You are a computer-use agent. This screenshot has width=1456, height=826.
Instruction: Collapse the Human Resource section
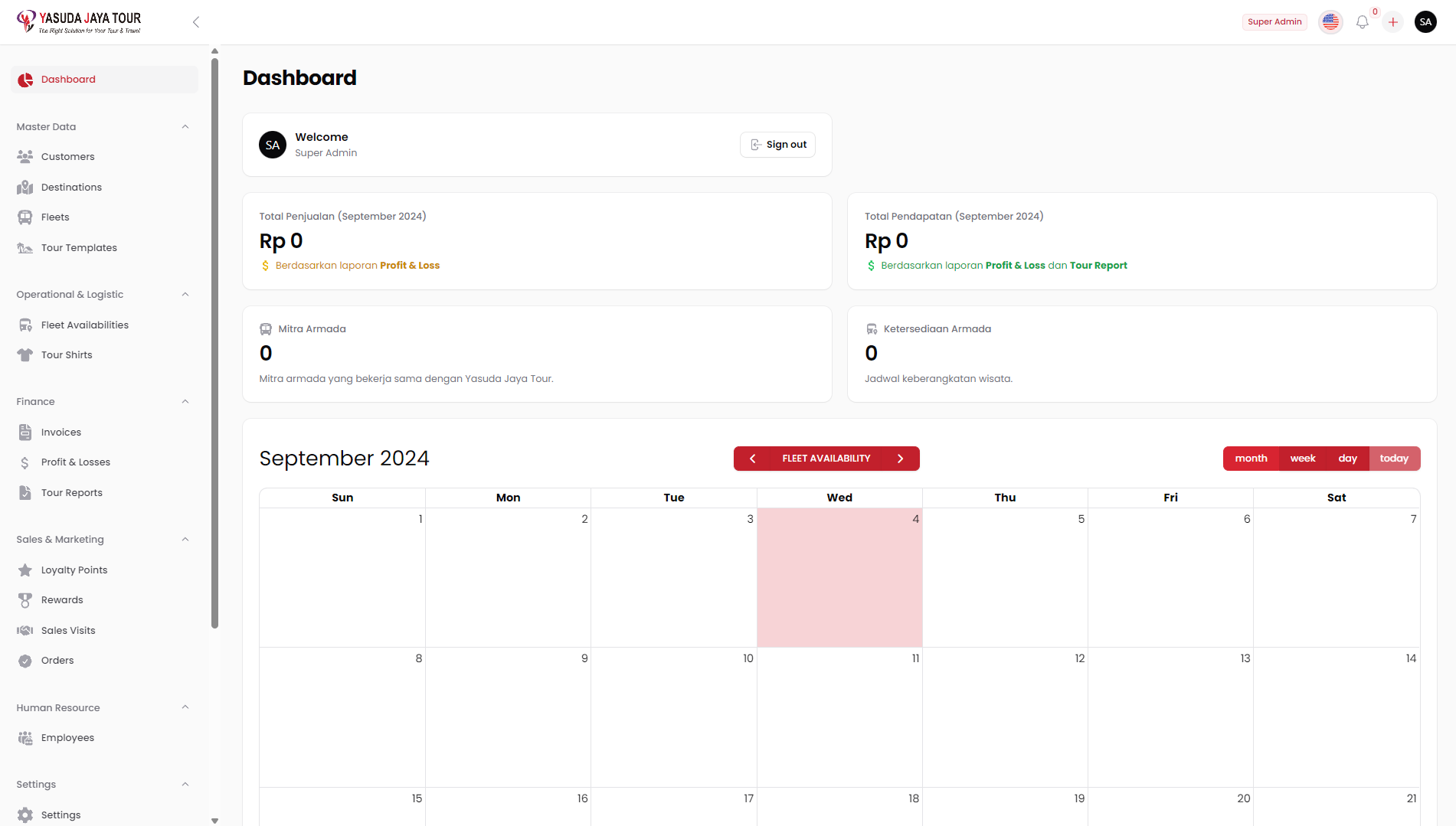pyautogui.click(x=185, y=707)
